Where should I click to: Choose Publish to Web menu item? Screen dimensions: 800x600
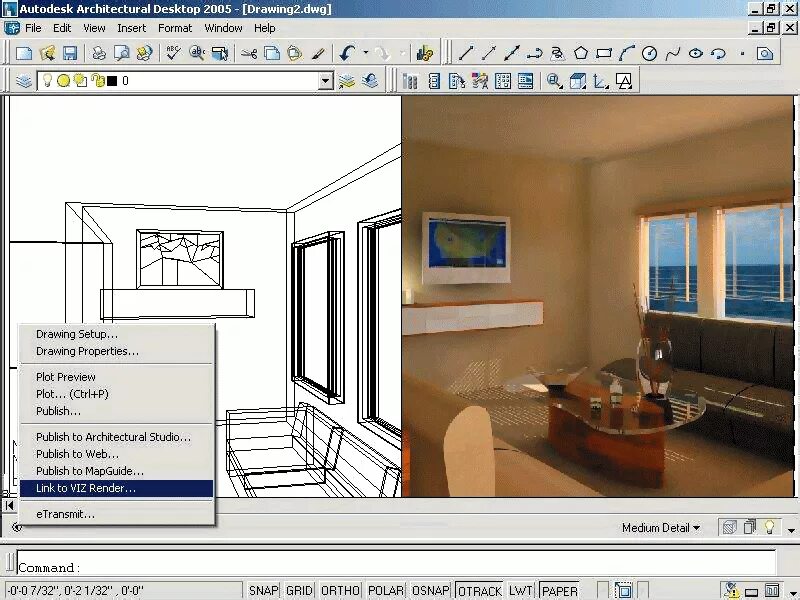(x=116, y=454)
